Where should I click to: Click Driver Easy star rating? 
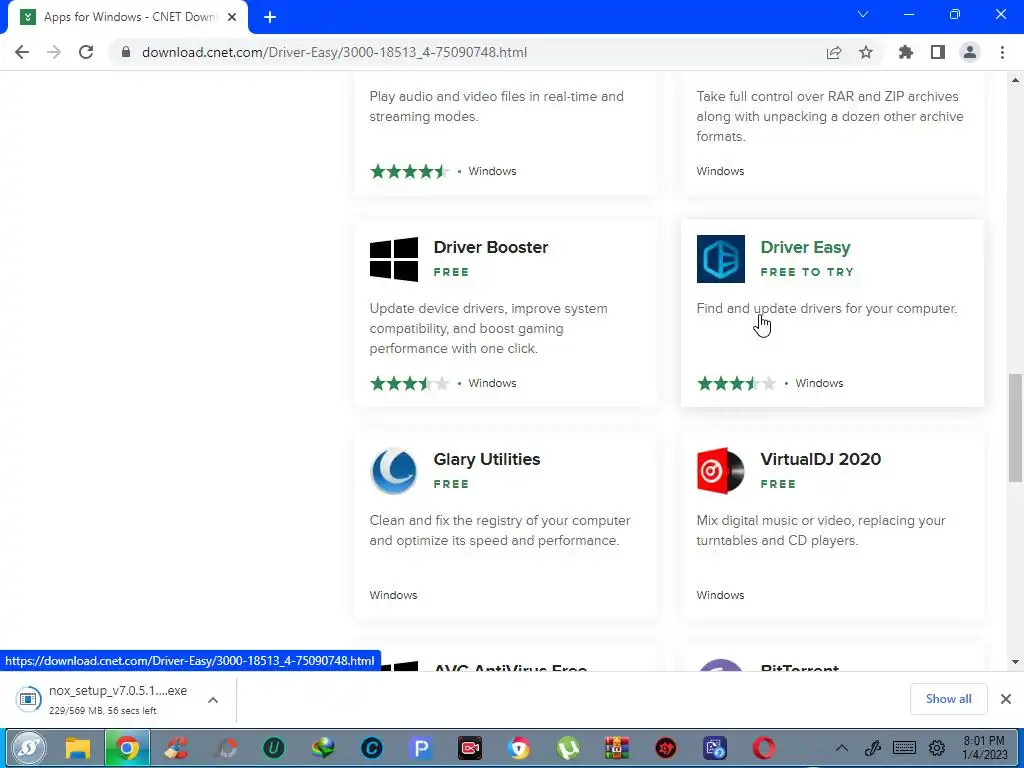pos(736,383)
